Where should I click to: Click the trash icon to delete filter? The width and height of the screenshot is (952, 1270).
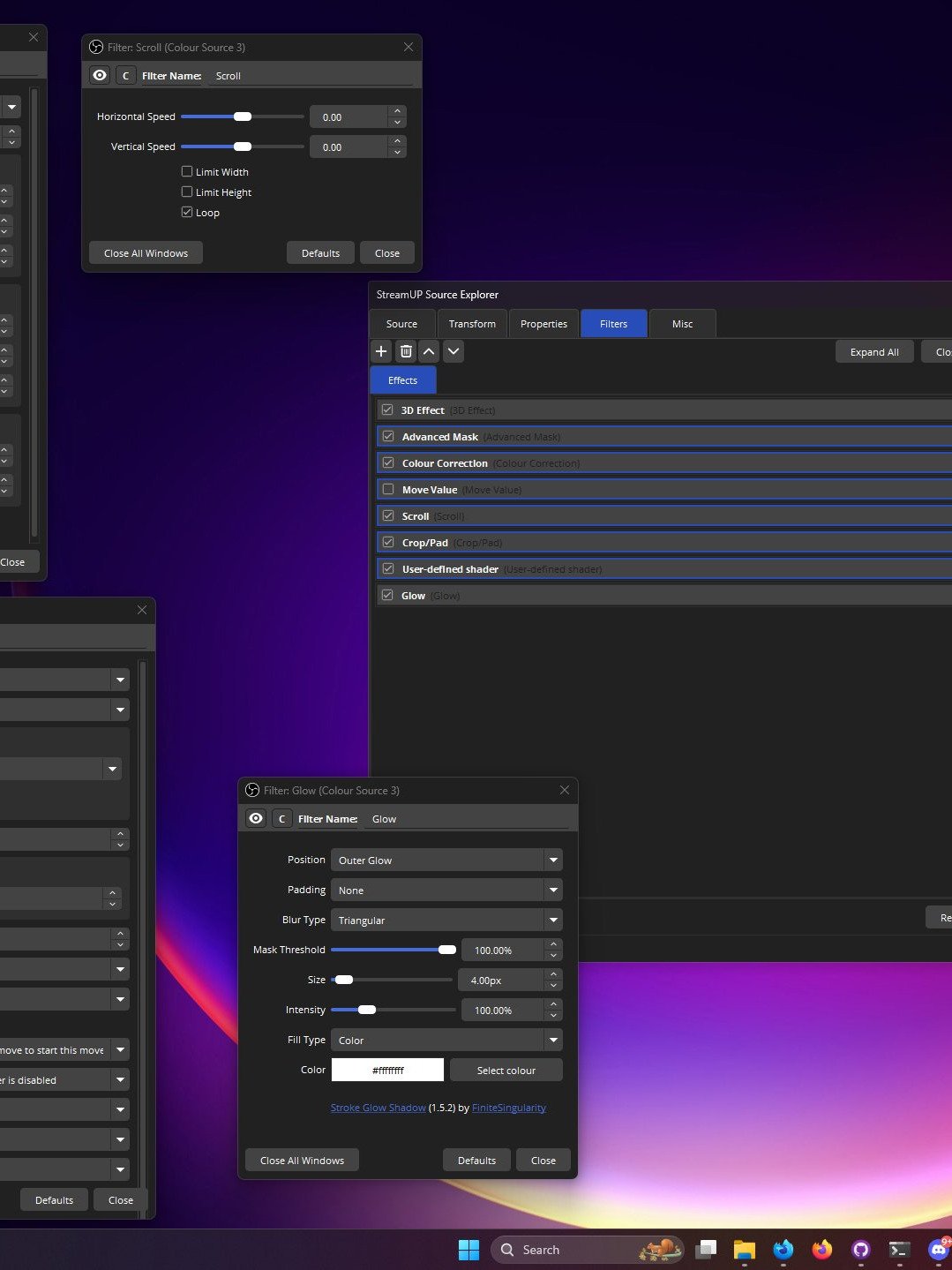click(x=405, y=351)
